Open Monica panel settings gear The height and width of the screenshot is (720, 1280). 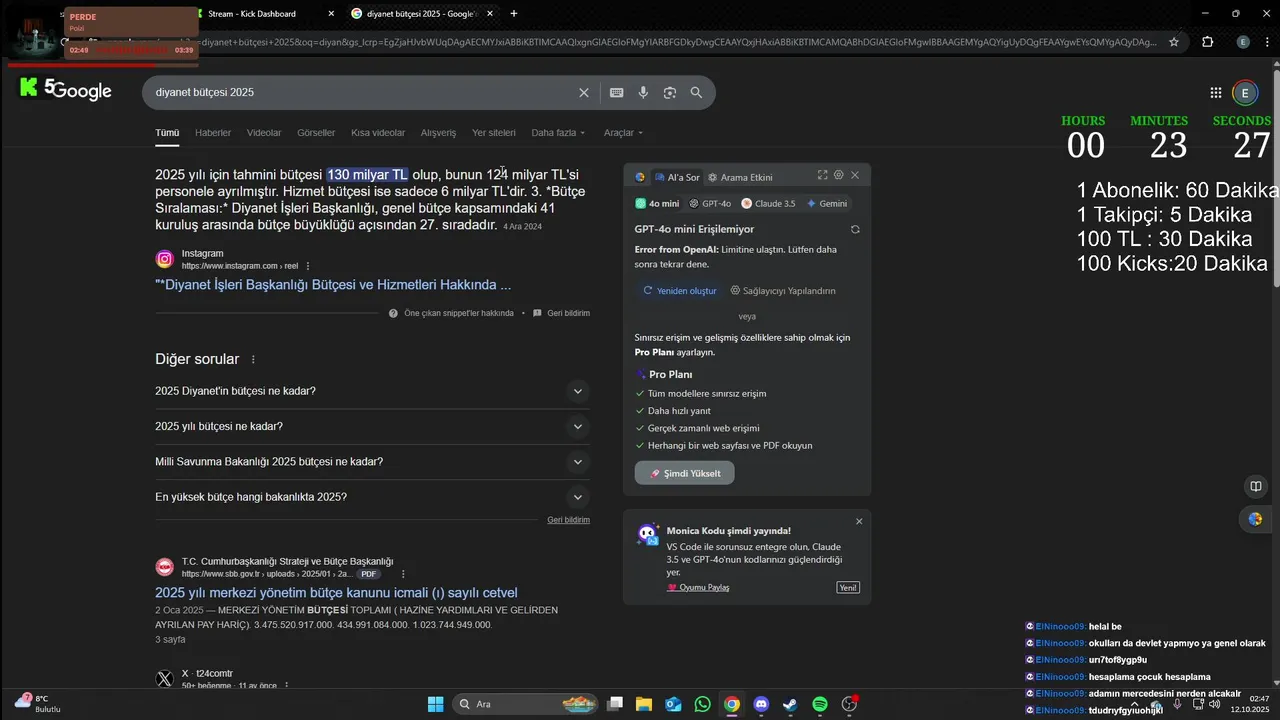[839, 175]
